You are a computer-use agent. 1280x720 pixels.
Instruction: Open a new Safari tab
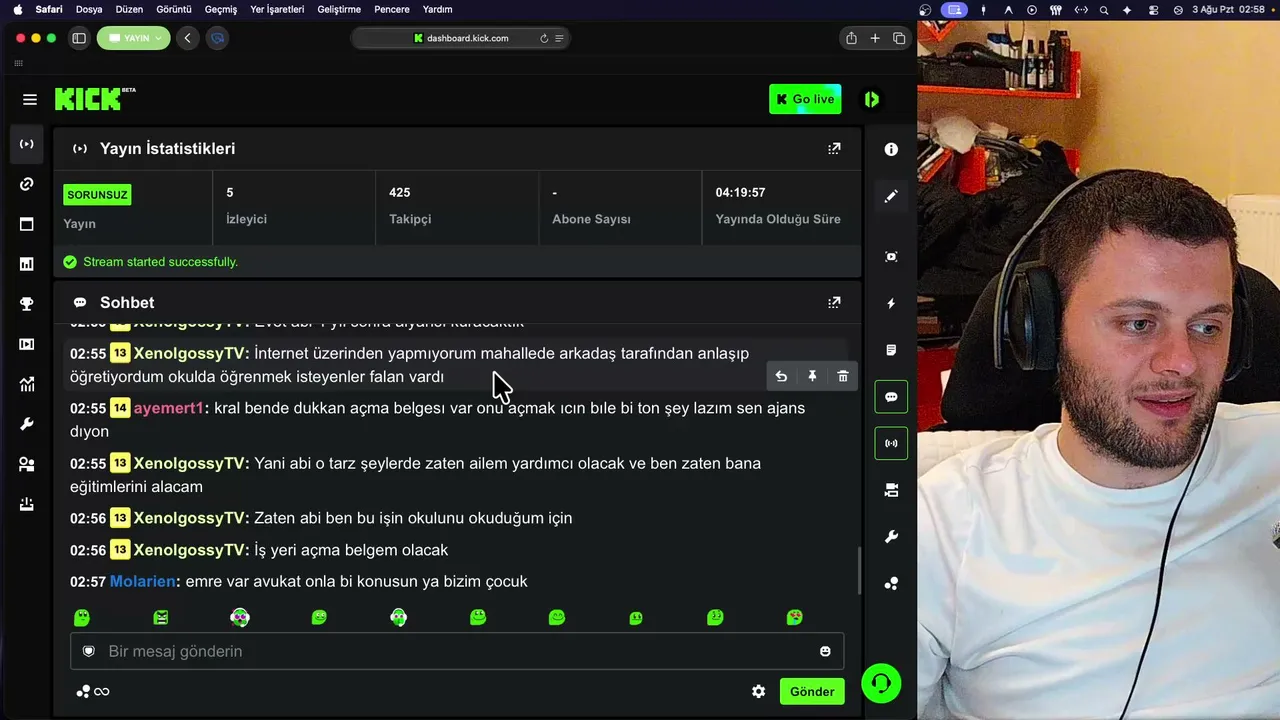pos(875,38)
